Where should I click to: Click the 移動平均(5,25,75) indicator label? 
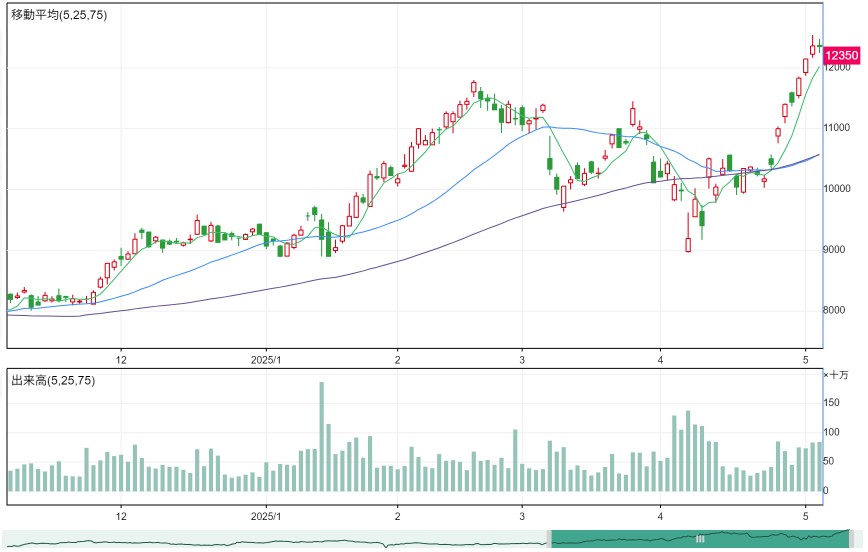pos(59,15)
